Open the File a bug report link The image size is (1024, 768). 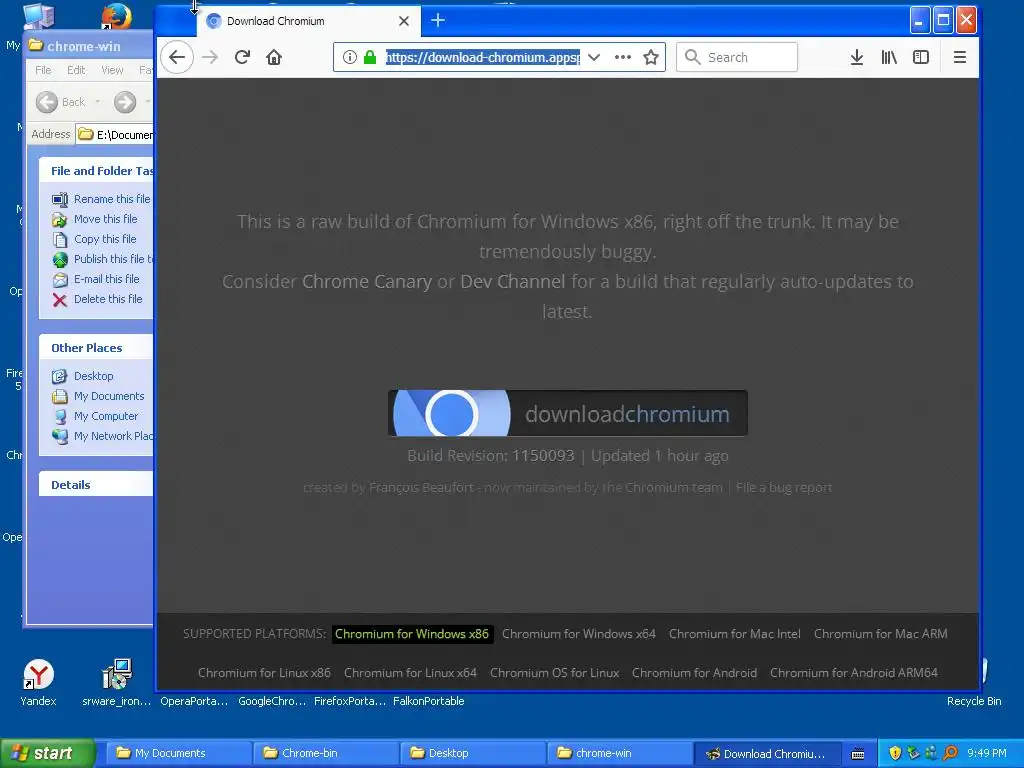(x=784, y=487)
